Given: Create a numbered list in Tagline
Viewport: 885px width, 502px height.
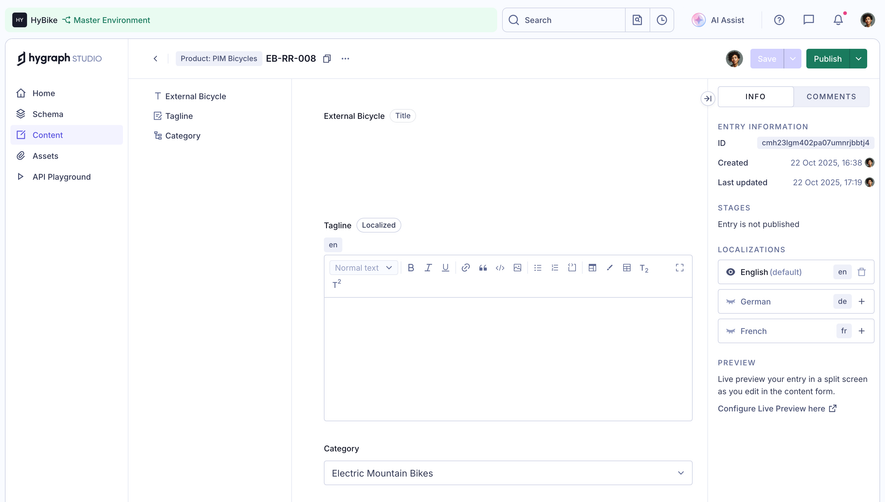Looking at the screenshot, I should coord(555,268).
